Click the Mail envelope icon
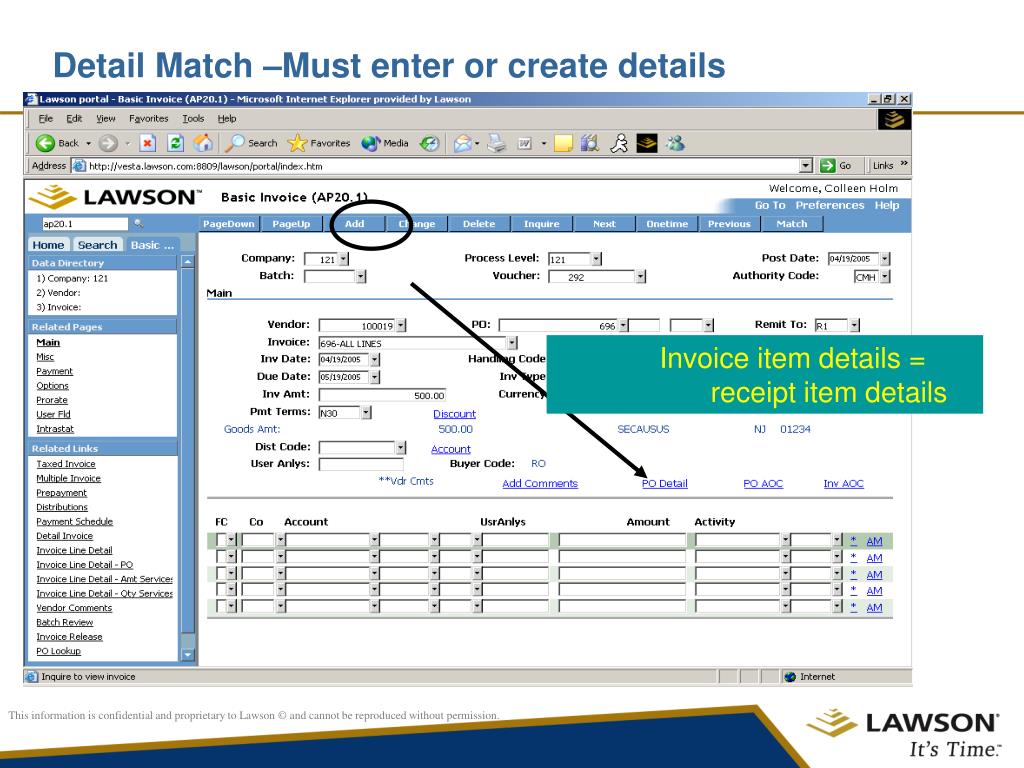This screenshot has width=1024, height=768. coord(463,143)
